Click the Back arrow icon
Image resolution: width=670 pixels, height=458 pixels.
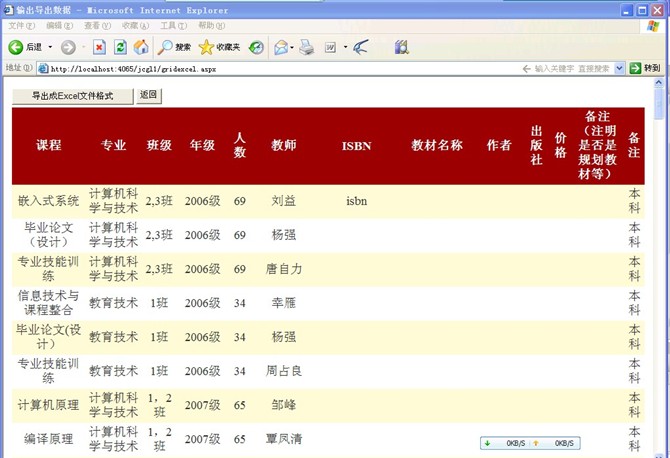coord(15,47)
